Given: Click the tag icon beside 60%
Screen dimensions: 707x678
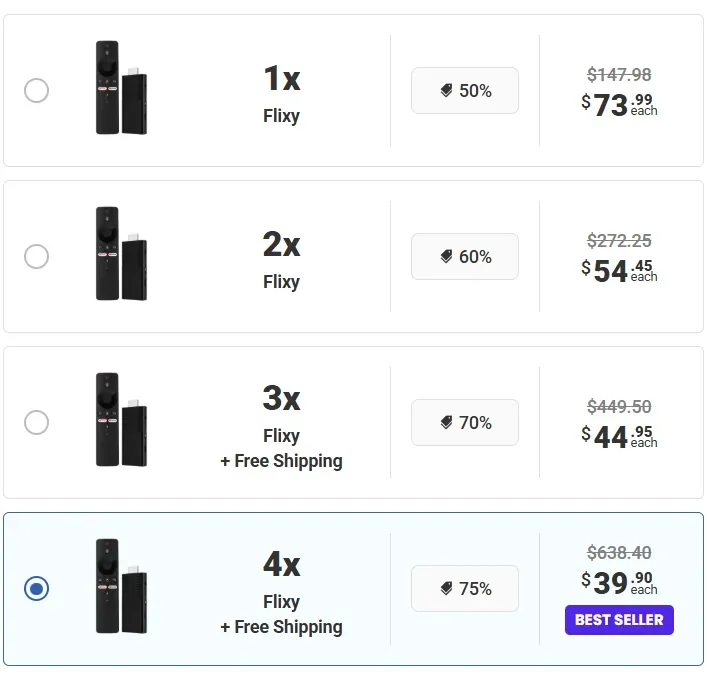Looking at the screenshot, I should click(x=447, y=257).
